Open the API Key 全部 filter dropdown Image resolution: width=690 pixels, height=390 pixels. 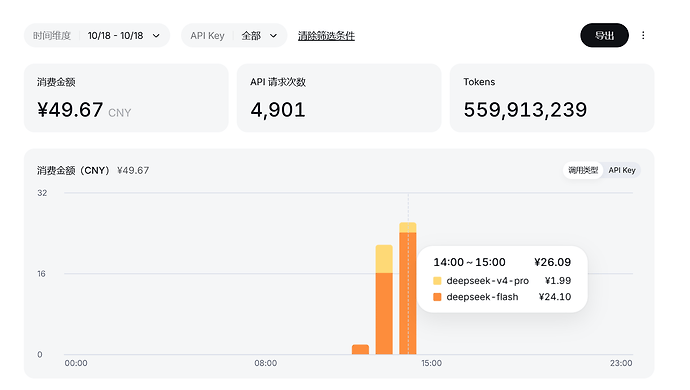[x=234, y=35]
